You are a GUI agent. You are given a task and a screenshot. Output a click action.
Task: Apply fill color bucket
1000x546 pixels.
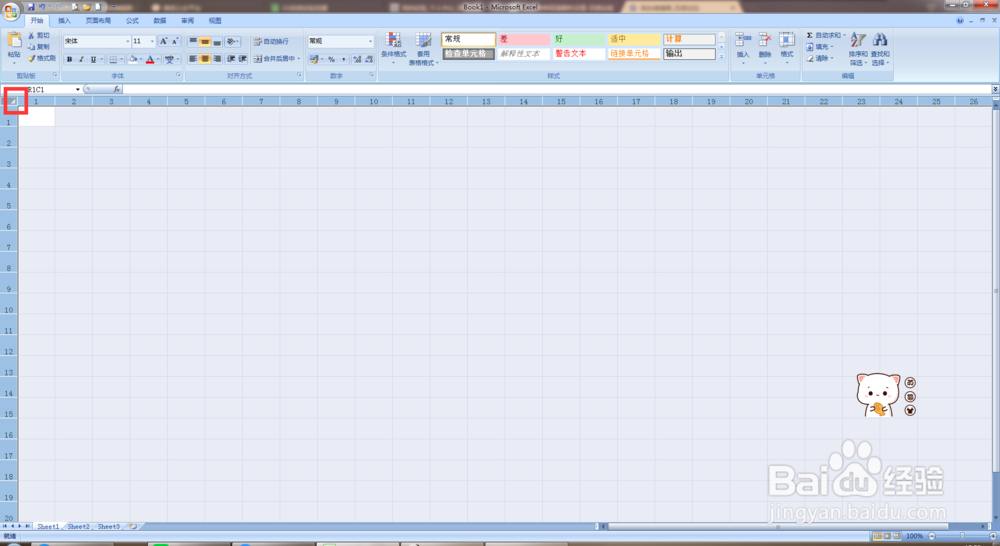coord(132,59)
